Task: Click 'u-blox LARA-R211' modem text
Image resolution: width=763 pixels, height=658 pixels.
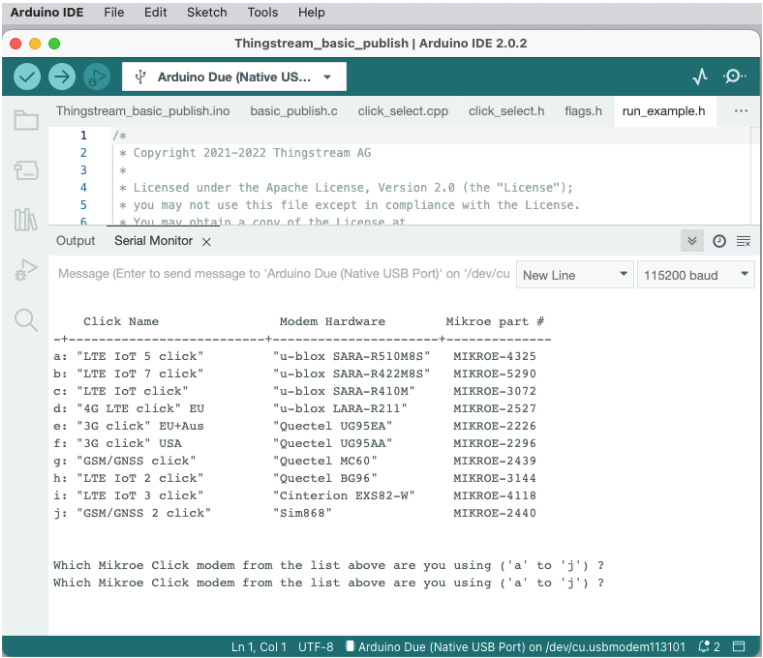Action: click(x=340, y=408)
